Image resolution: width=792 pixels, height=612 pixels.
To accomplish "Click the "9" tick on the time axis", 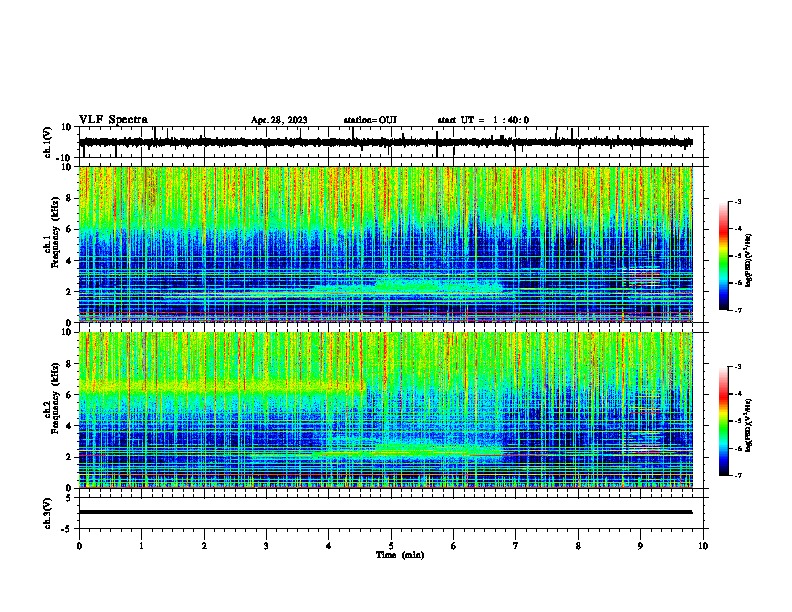I will click(640, 546).
